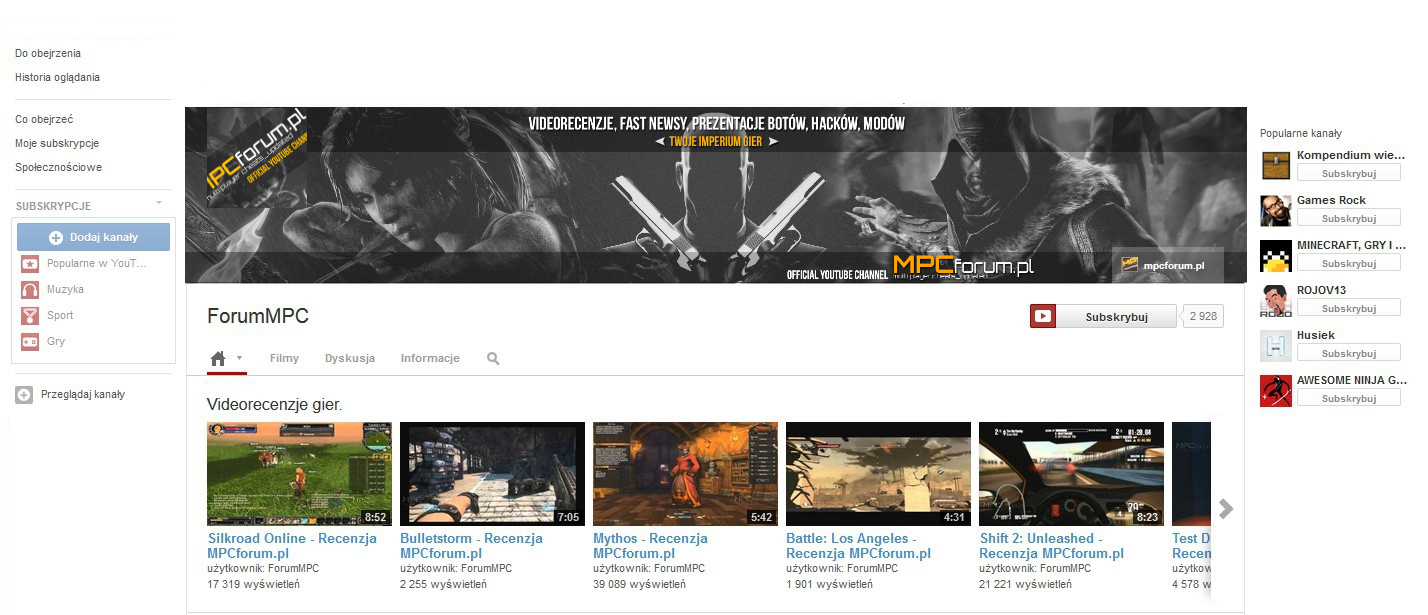Click the ForumMPC channel name heading

coord(258,316)
